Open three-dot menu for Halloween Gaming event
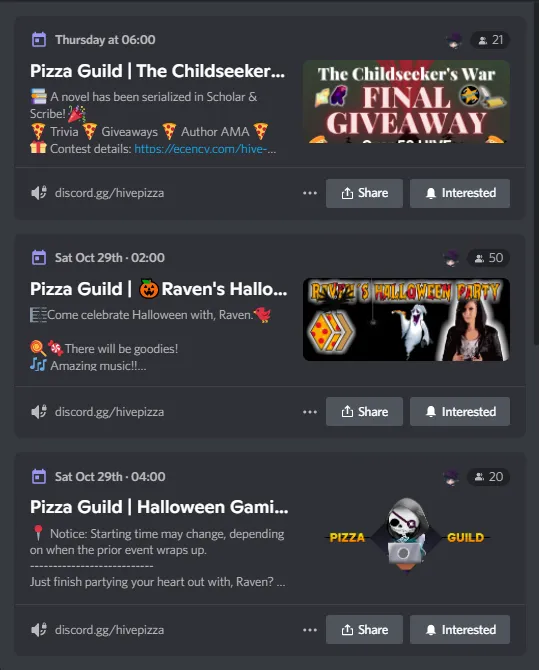The height and width of the screenshot is (670, 539). click(x=310, y=630)
